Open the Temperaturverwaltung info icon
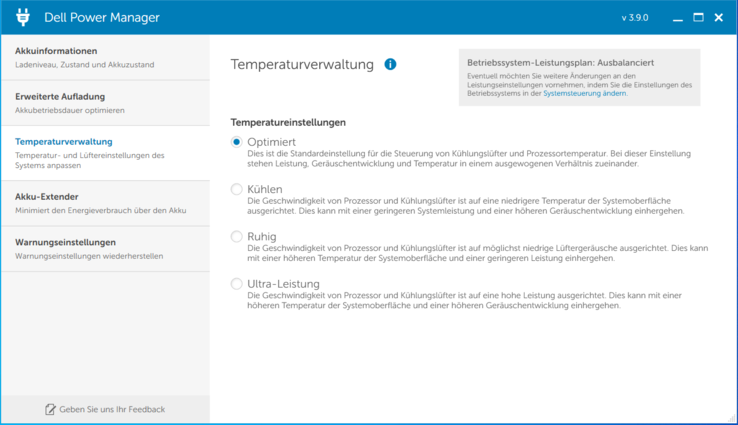Image resolution: width=738 pixels, height=425 pixels. 390,64
